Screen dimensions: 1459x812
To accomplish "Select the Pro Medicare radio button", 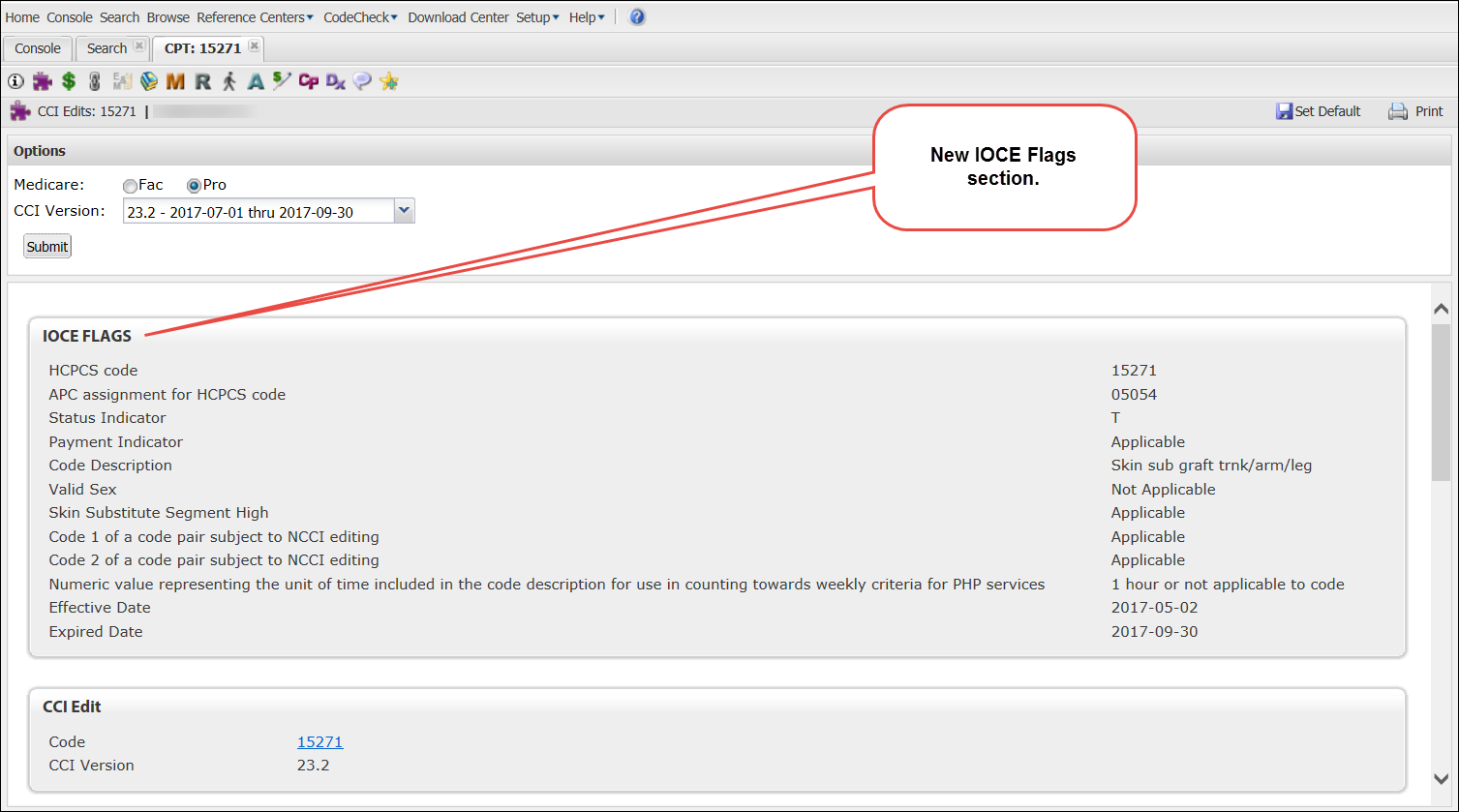I will tap(194, 186).
